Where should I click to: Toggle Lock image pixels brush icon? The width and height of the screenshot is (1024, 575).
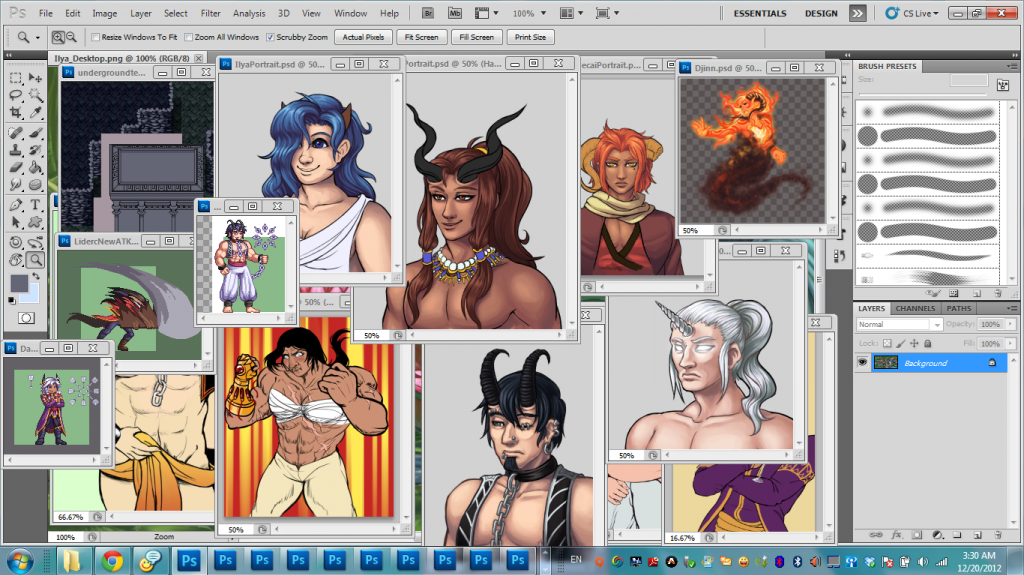coord(901,343)
